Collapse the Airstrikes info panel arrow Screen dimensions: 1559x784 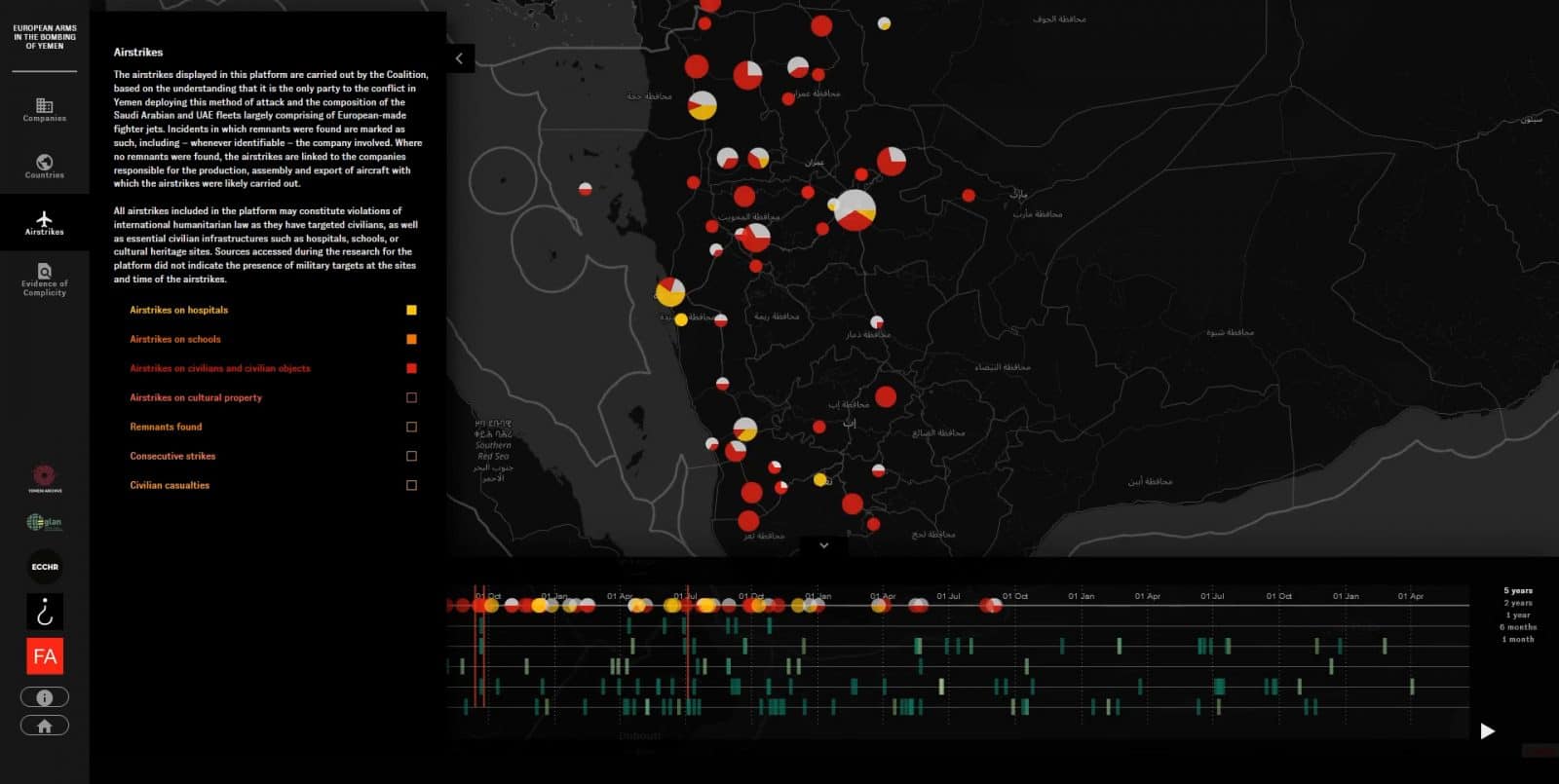[460, 58]
